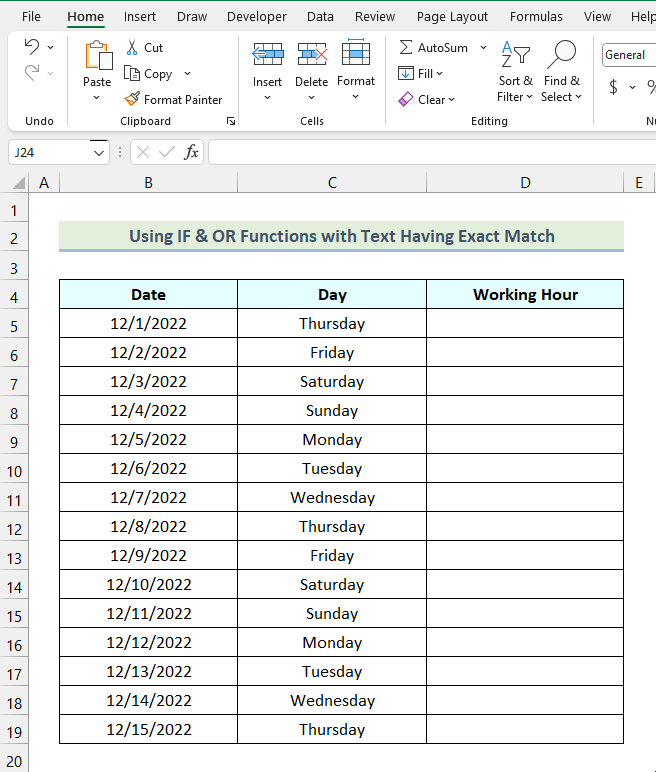
Task: Expand the Copy dropdown arrow
Action: tap(187, 73)
